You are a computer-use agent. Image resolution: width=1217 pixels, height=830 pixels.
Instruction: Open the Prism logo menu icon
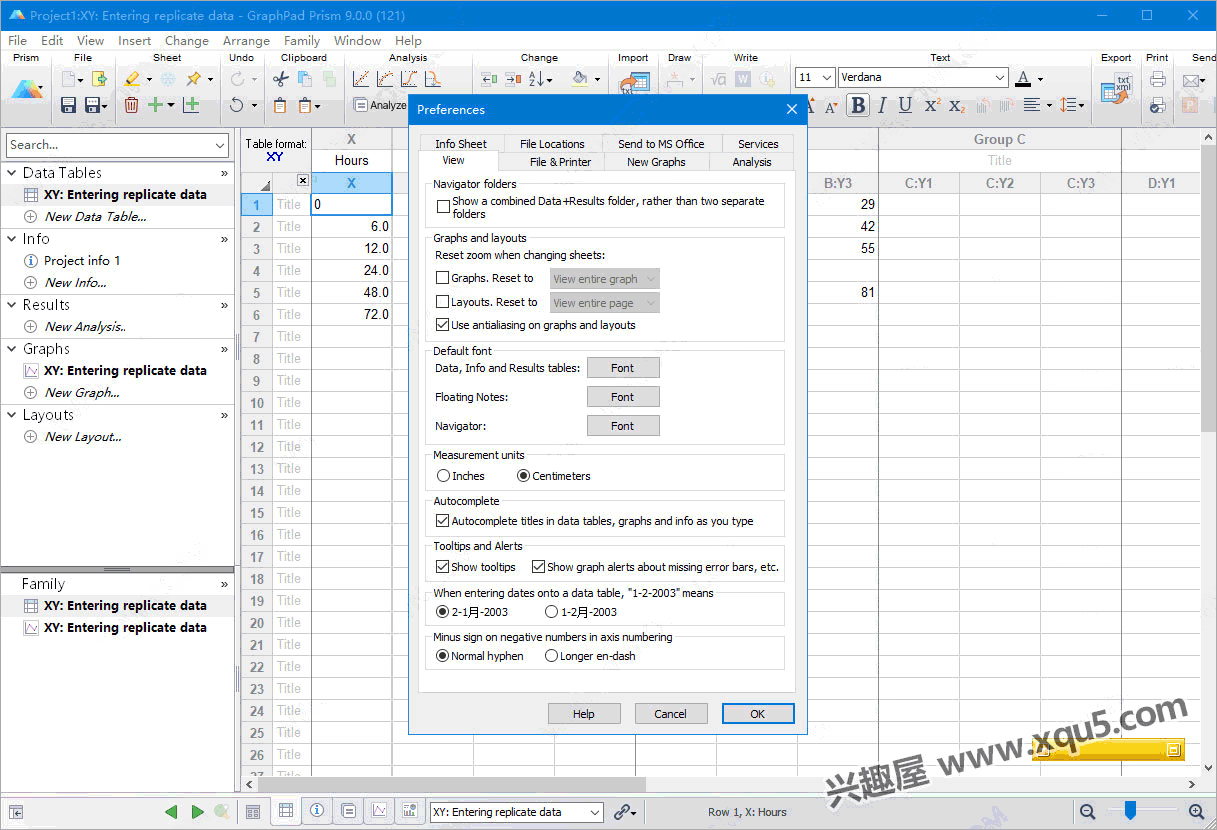27,89
